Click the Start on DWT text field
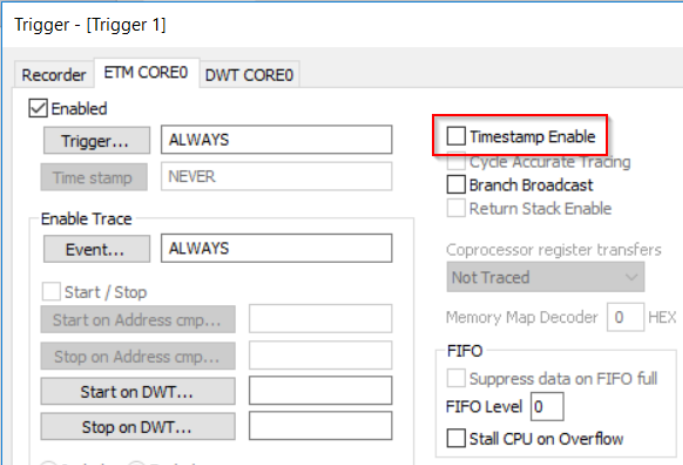The width and height of the screenshot is (683, 465). point(320,391)
